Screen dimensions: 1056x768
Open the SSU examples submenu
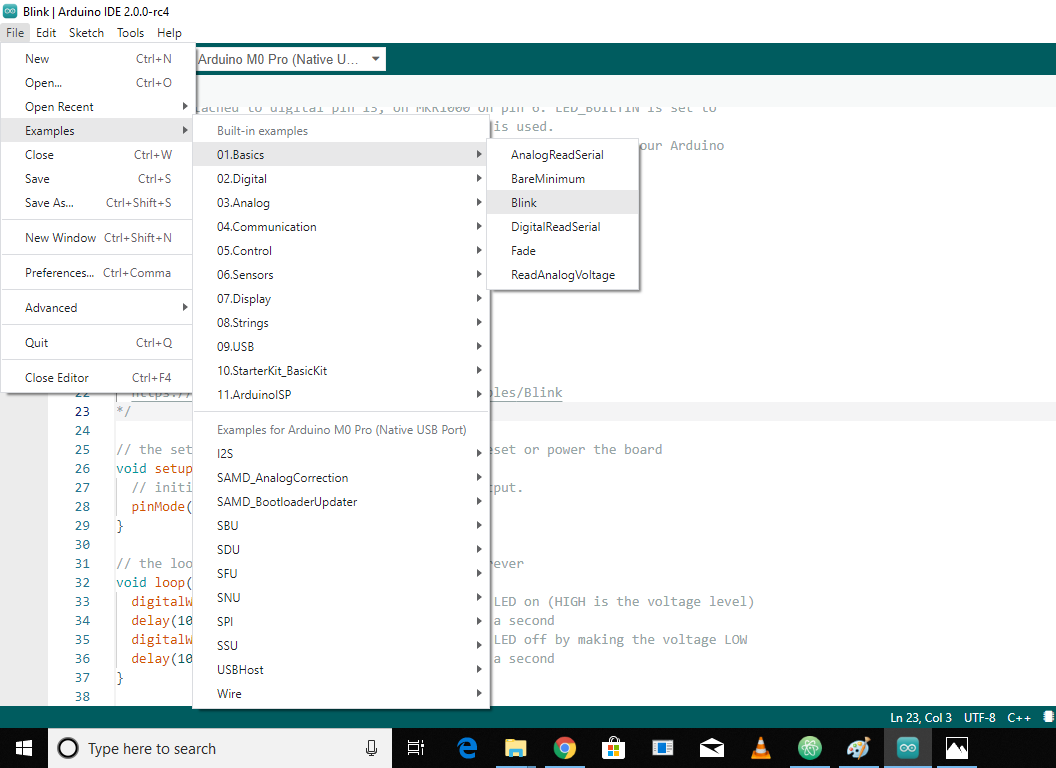341,645
